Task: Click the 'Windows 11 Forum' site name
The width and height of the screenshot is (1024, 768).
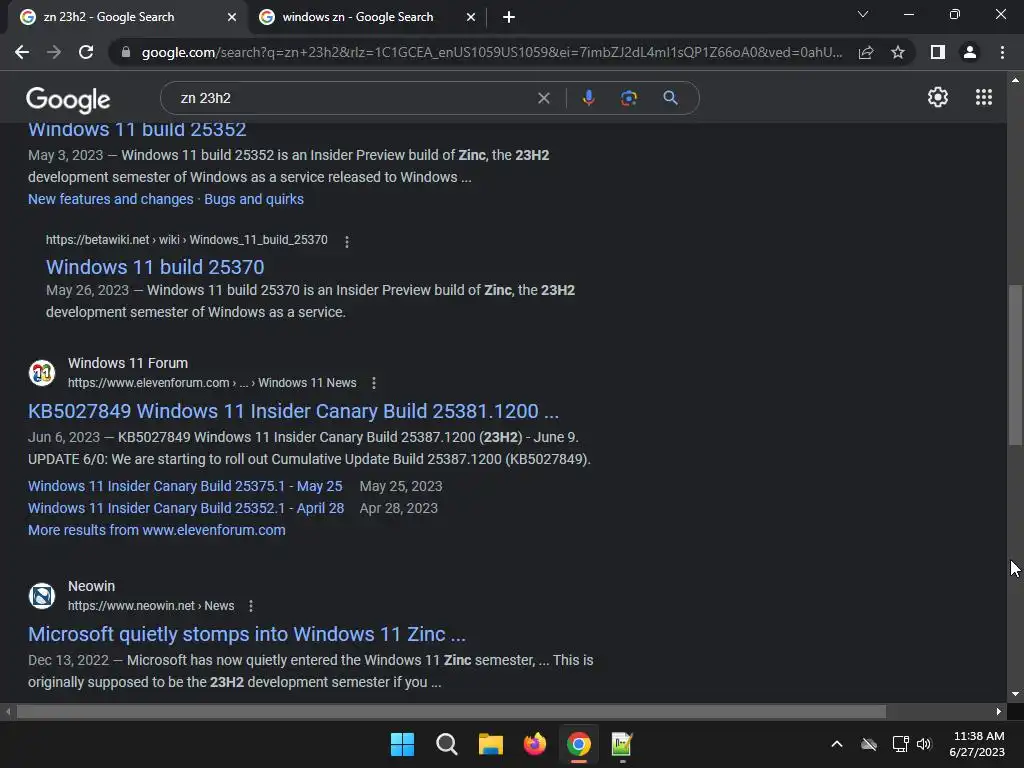Action: (128, 363)
